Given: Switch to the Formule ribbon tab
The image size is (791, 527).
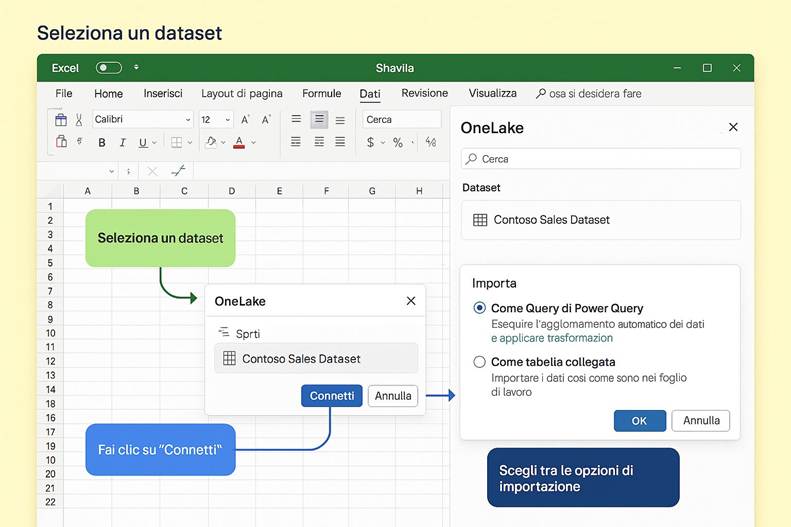Looking at the screenshot, I should pyautogui.click(x=321, y=93).
